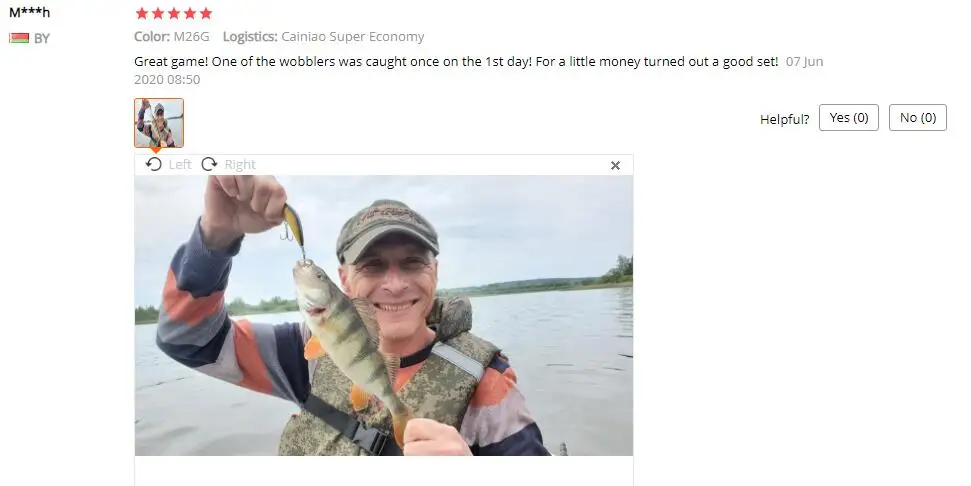Click the review text about wobblers
Image resolution: width=971 pixels, height=486 pixels.
point(456,61)
